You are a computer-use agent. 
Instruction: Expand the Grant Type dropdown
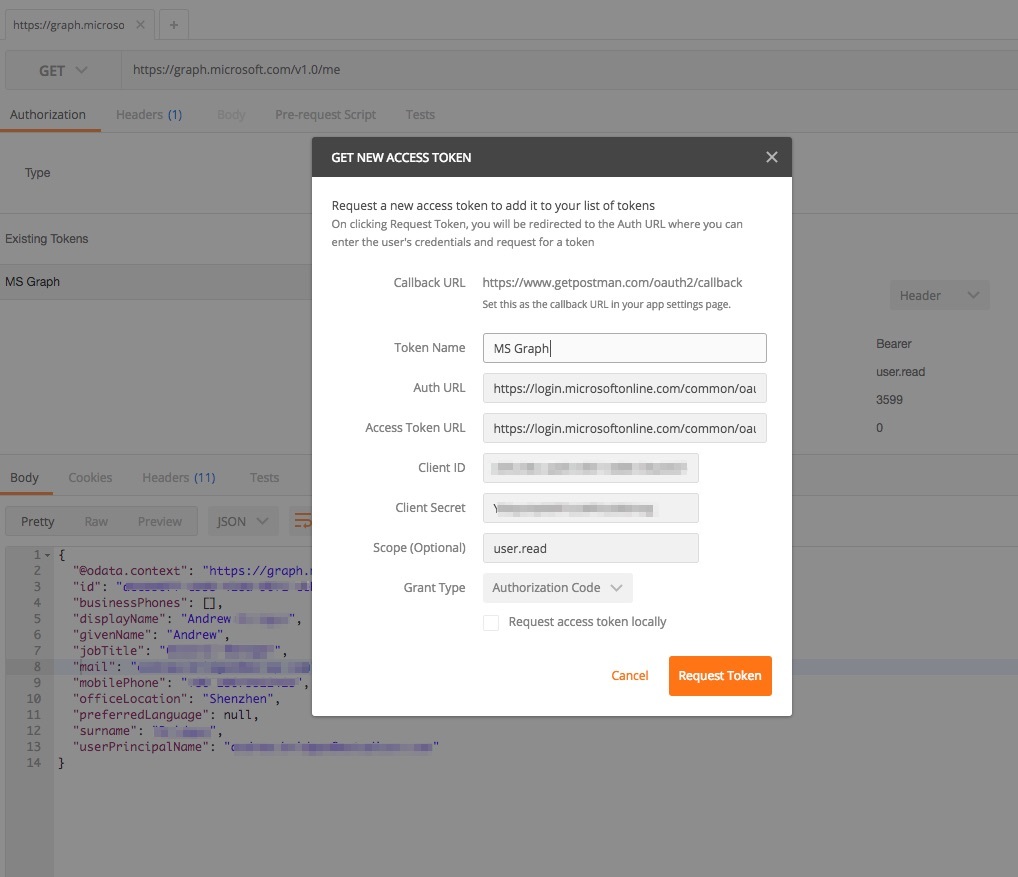click(x=557, y=587)
